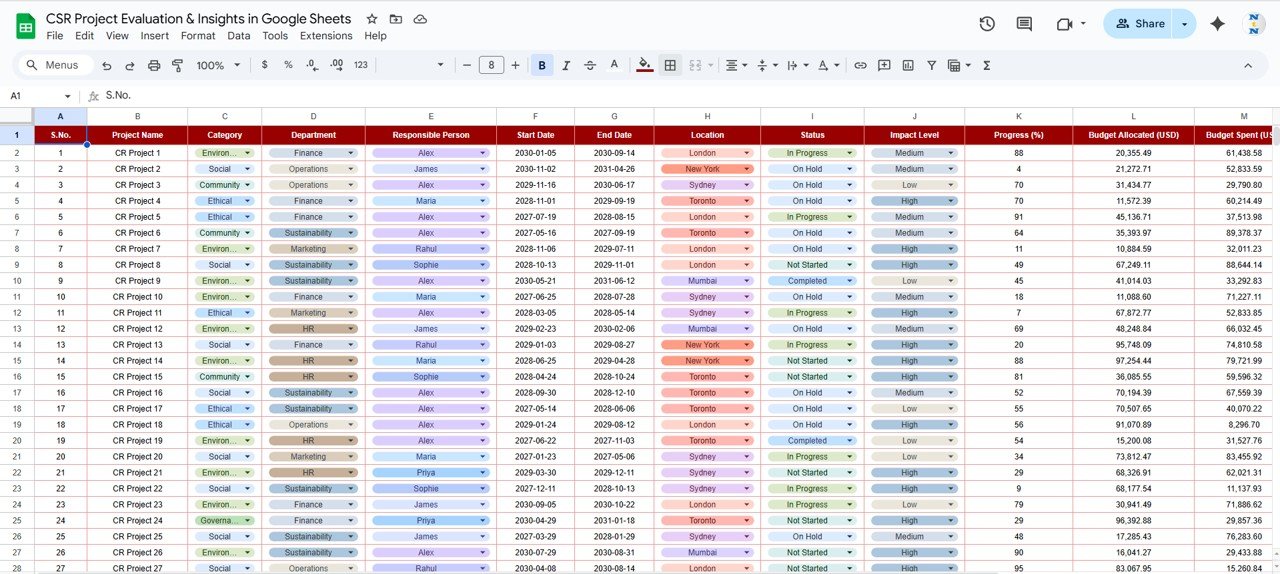
Task: Open the status dropdown for CR Project 1
Action: [x=850, y=153]
